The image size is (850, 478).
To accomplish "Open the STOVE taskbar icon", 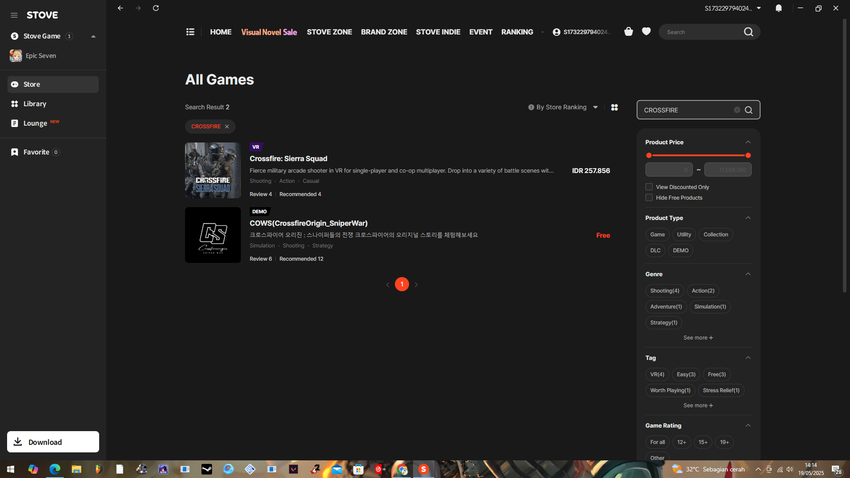I will (x=423, y=469).
